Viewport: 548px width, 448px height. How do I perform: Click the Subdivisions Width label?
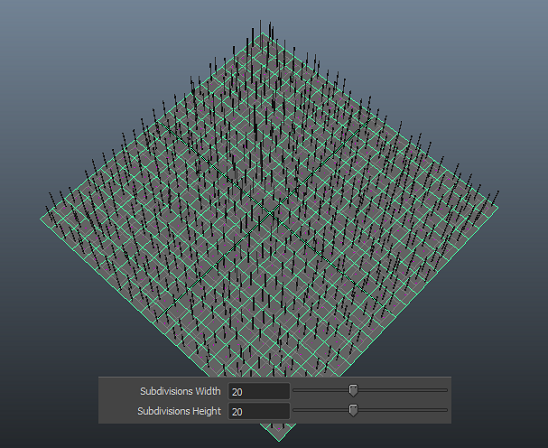coord(180,391)
